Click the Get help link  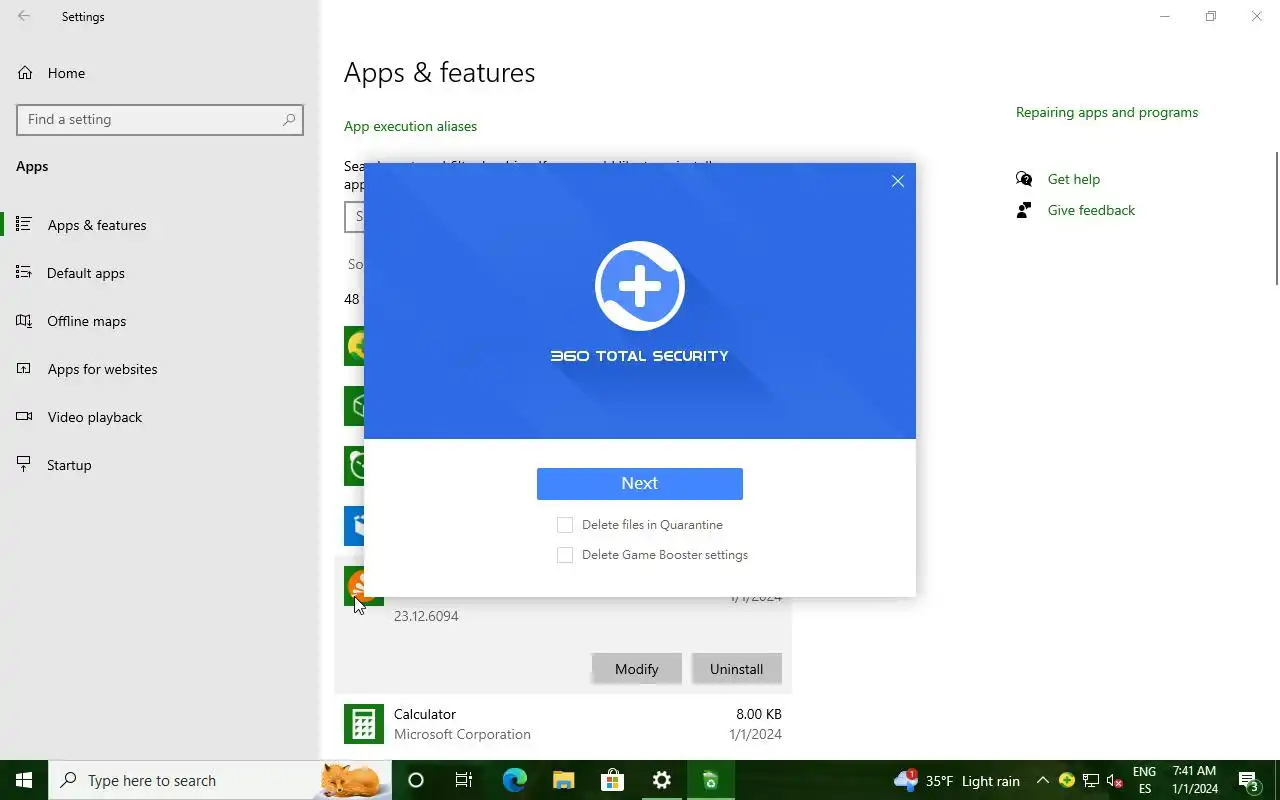(x=1074, y=179)
